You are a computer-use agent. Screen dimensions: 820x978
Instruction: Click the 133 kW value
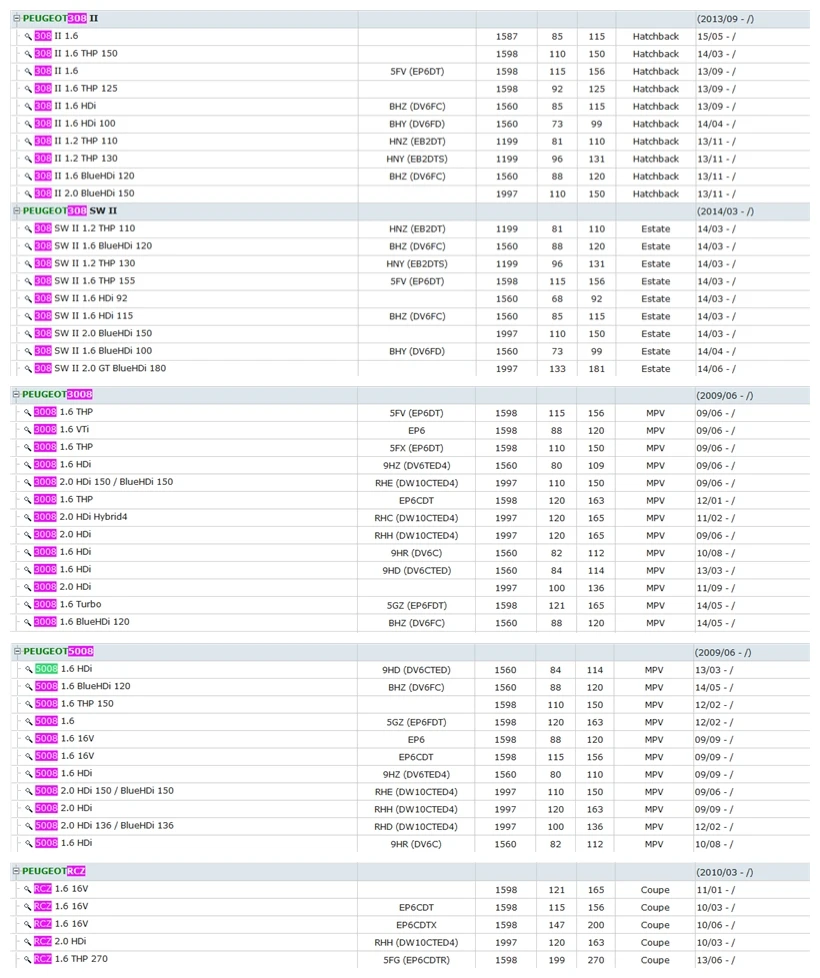pos(557,369)
